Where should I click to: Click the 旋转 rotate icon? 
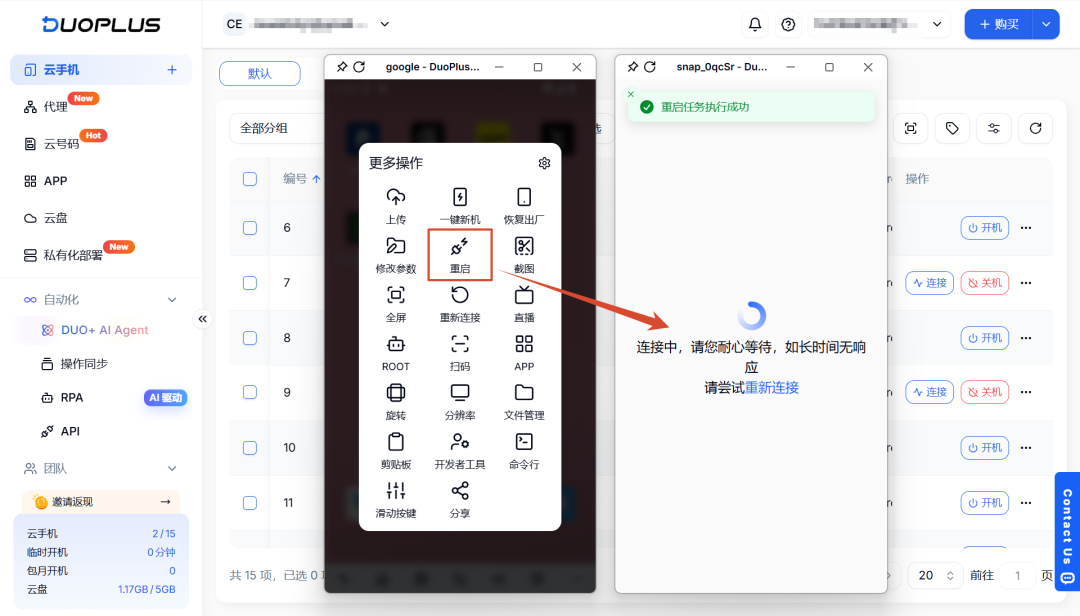click(395, 393)
